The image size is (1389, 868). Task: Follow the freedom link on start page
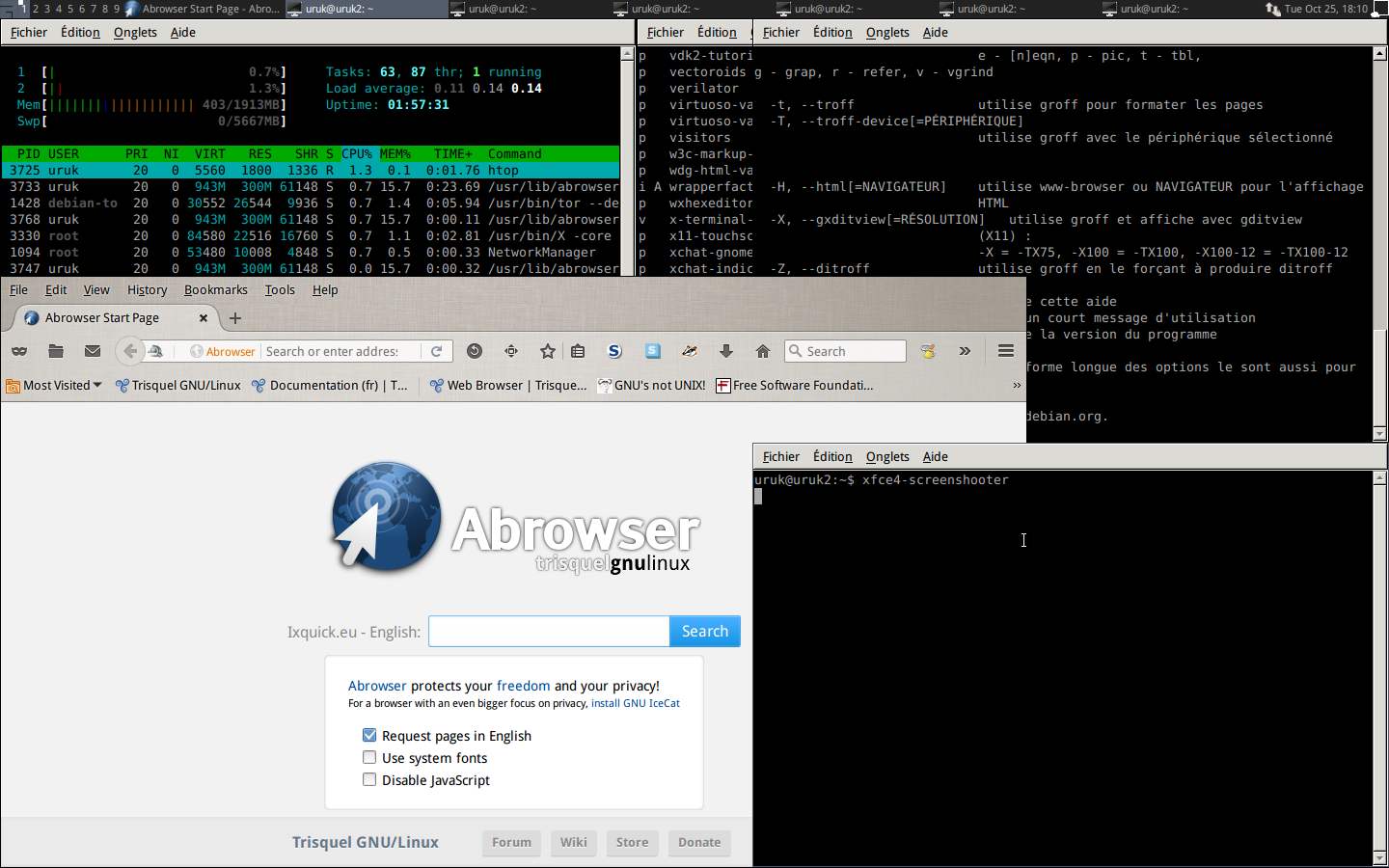(x=523, y=686)
